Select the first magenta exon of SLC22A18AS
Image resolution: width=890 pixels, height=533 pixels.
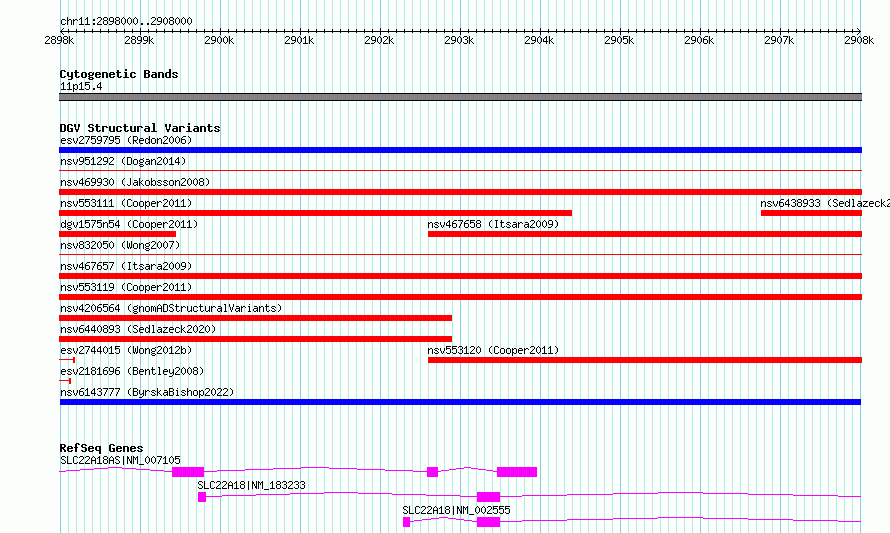pos(188,472)
